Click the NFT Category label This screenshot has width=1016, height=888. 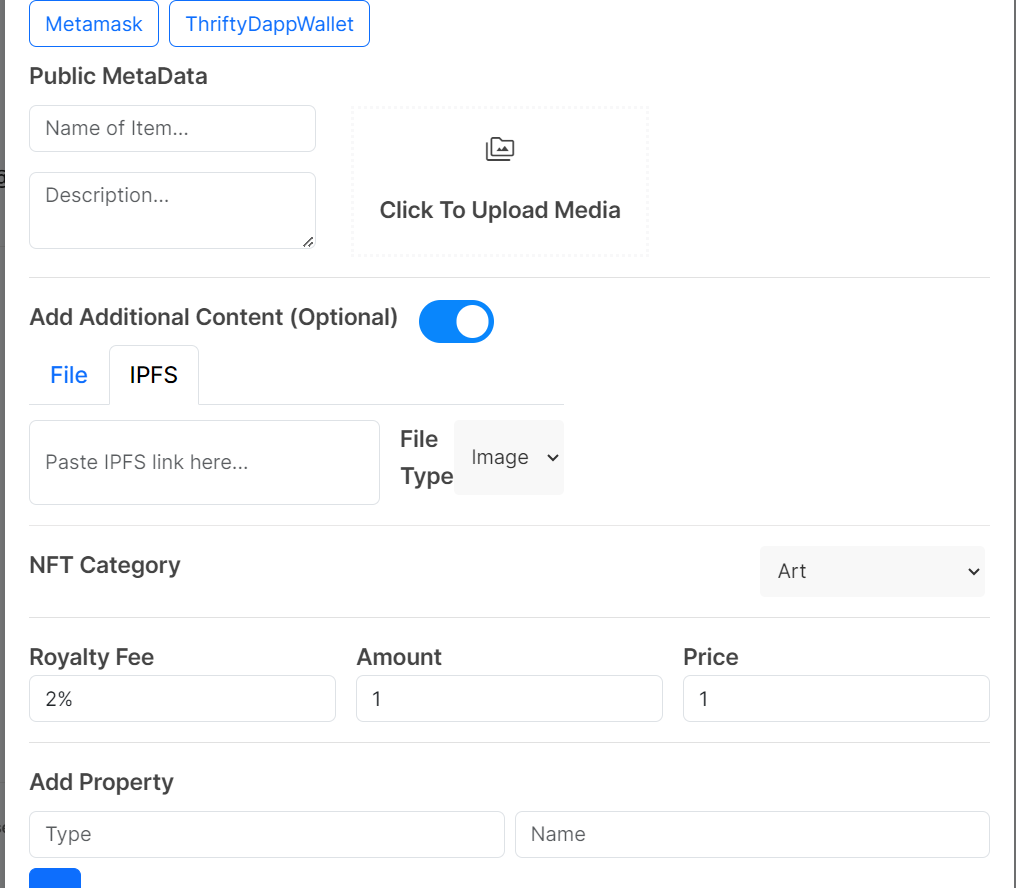[x=105, y=565]
